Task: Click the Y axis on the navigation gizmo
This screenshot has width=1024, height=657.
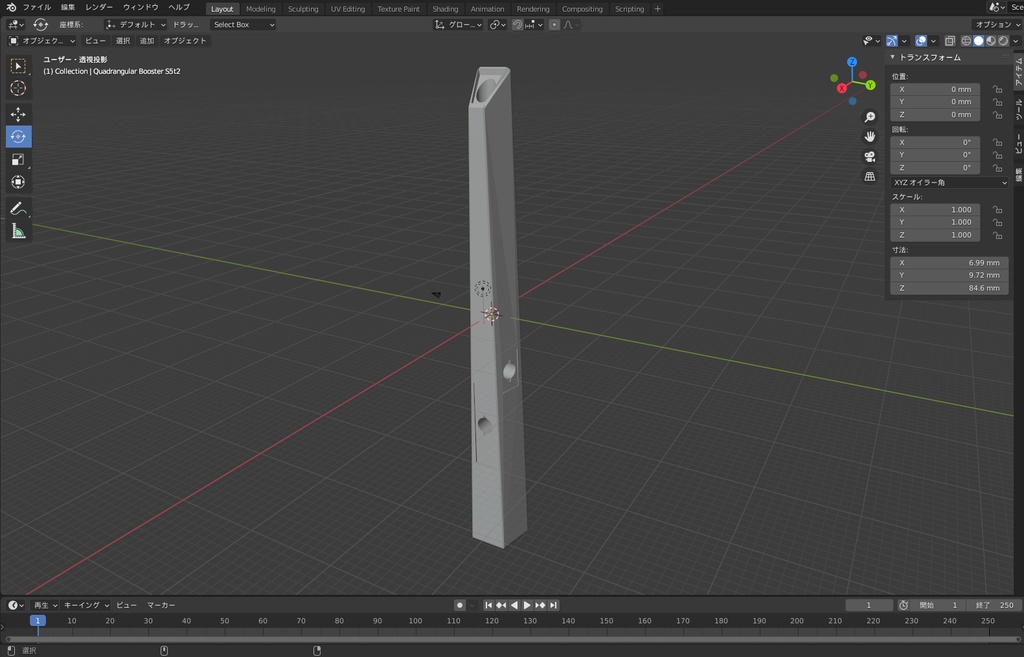Action: pos(871,85)
